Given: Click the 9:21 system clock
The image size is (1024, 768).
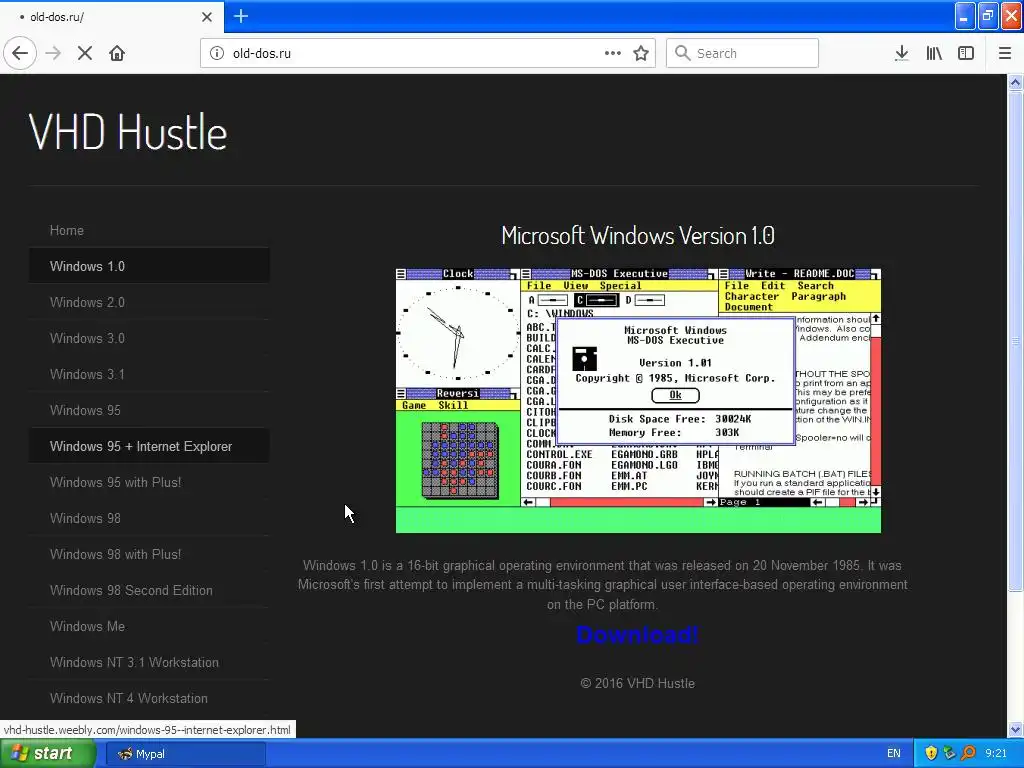Looking at the screenshot, I should (x=996, y=754).
